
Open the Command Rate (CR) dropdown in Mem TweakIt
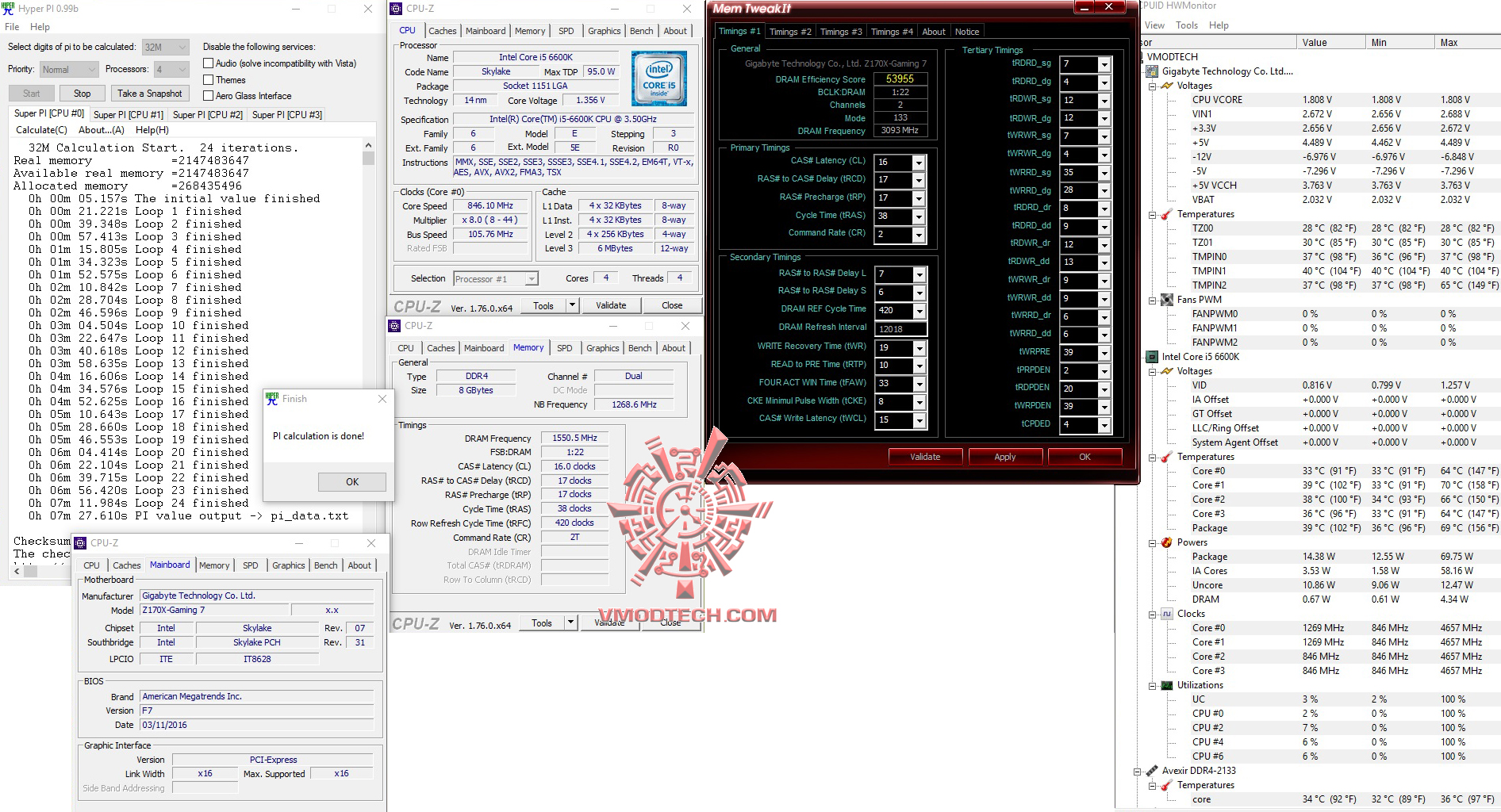[919, 235]
